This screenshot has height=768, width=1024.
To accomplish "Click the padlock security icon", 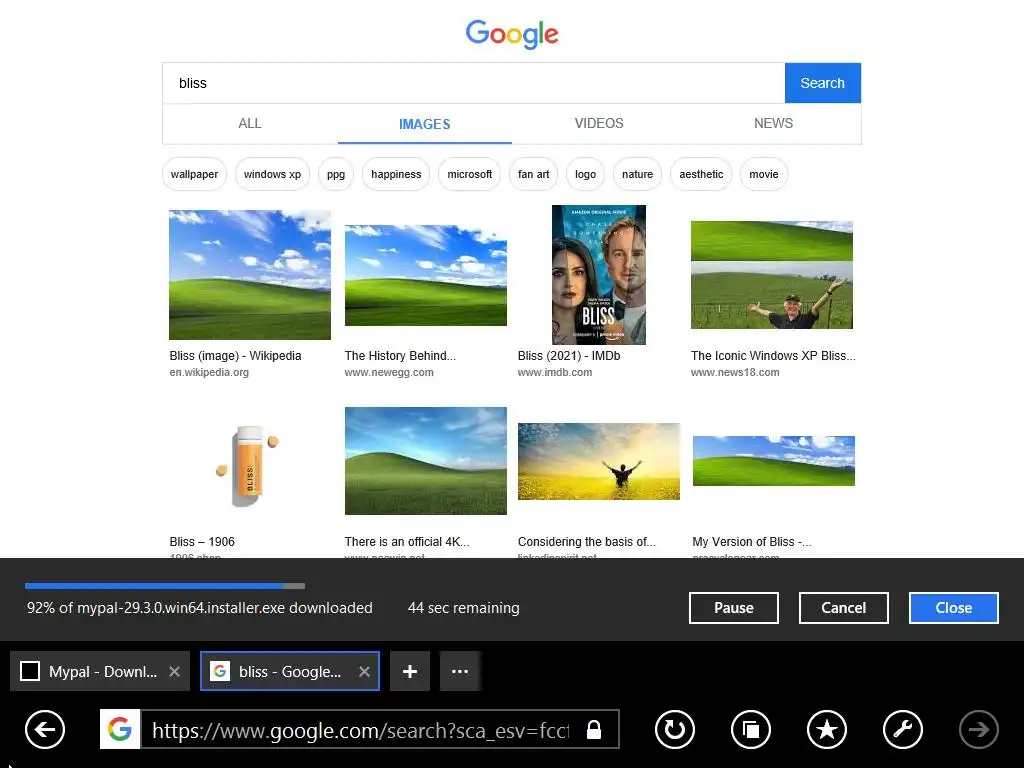I will click(594, 729).
